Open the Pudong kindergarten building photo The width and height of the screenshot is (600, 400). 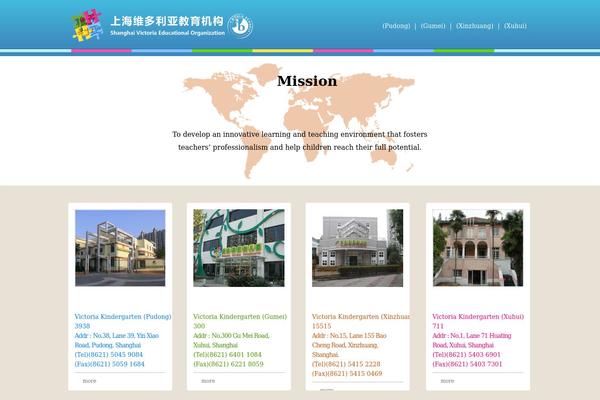(x=120, y=248)
